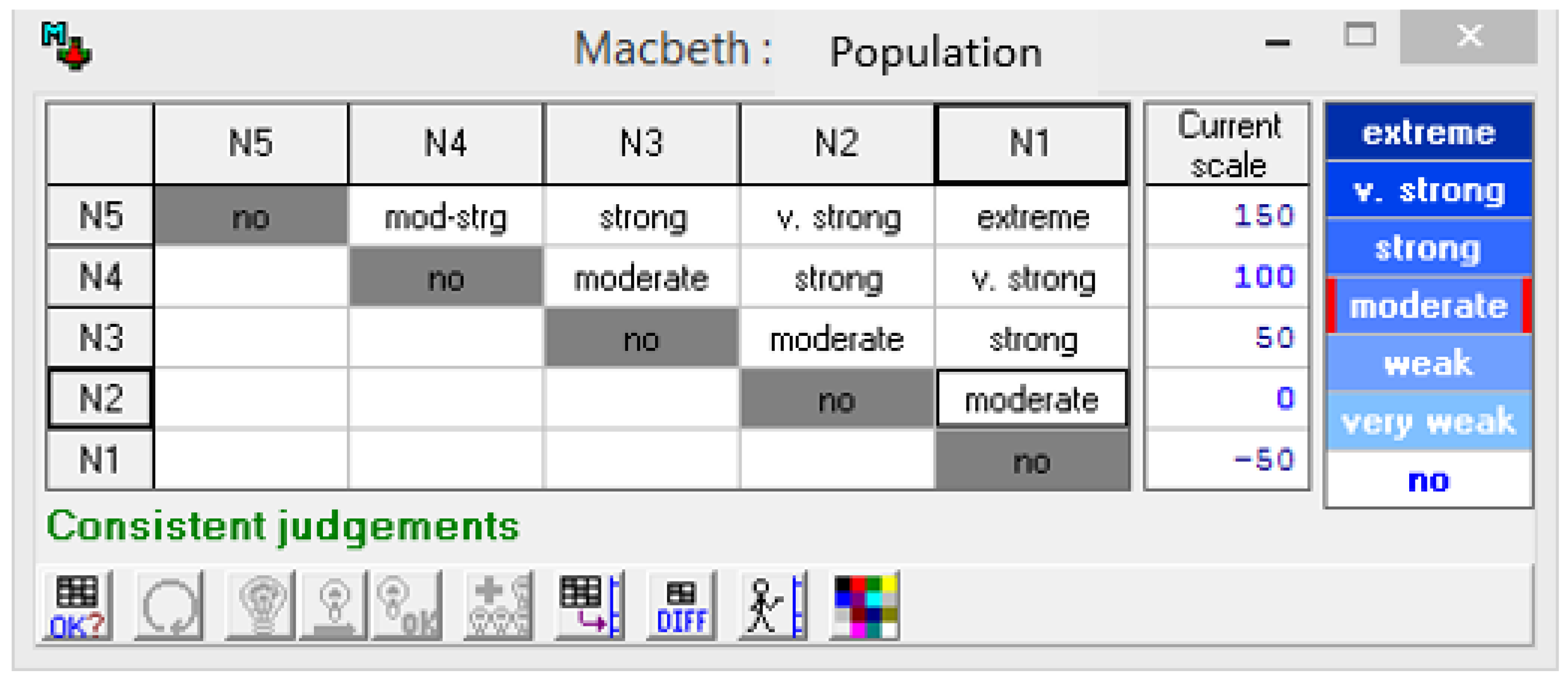Click the N1 row header
The image size is (1568, 680).
pos(101,459)
